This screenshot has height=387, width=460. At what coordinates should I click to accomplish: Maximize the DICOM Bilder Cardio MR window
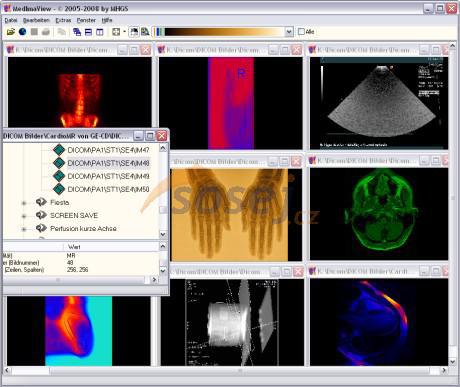click(150, 136)
